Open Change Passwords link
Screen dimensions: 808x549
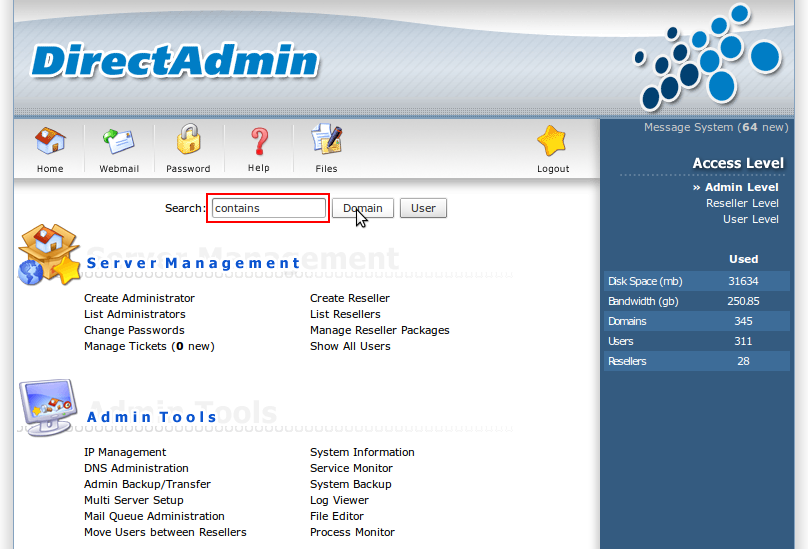pyautogui.click(x=134, y=330)
